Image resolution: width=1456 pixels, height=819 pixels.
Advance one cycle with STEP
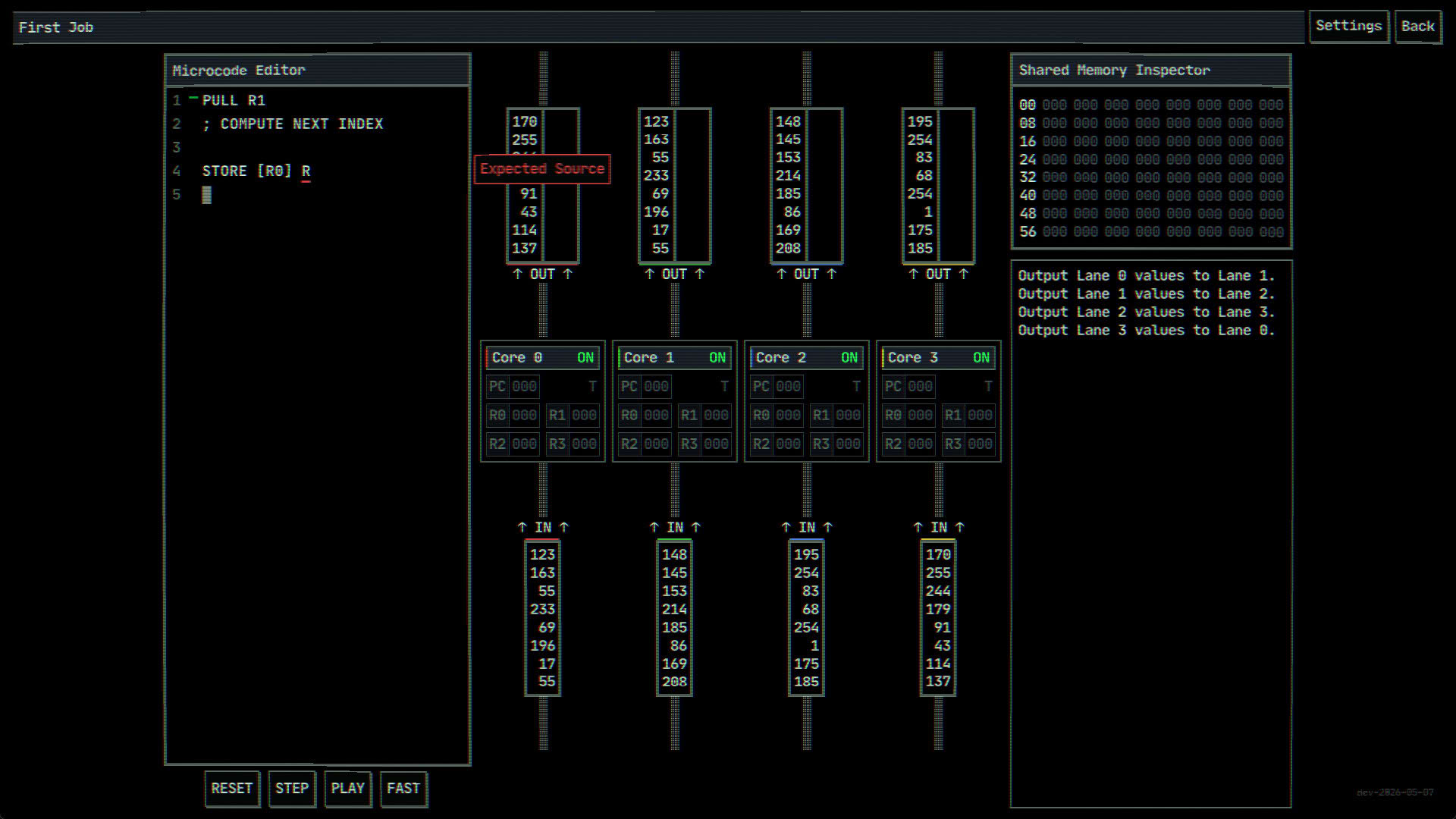pos(292,789)
